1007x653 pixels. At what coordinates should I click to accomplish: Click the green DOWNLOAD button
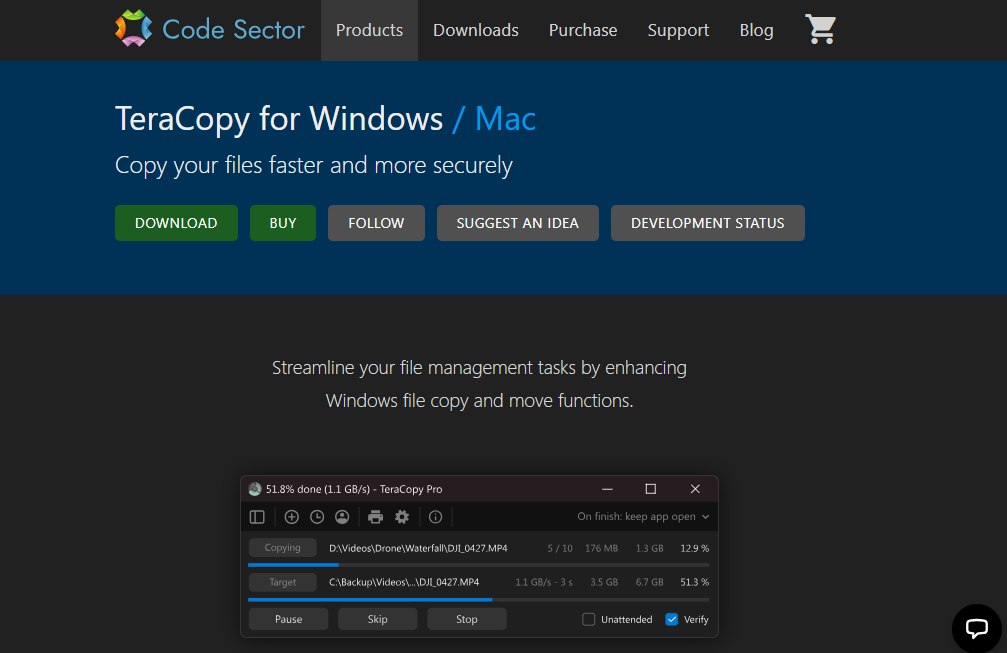click(176, 223)
